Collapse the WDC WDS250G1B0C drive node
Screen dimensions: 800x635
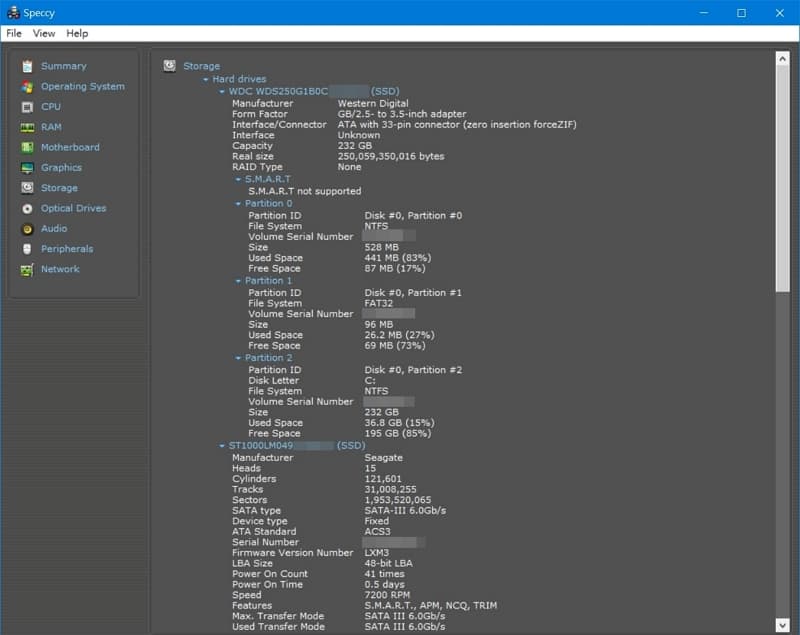pos(222,92)
